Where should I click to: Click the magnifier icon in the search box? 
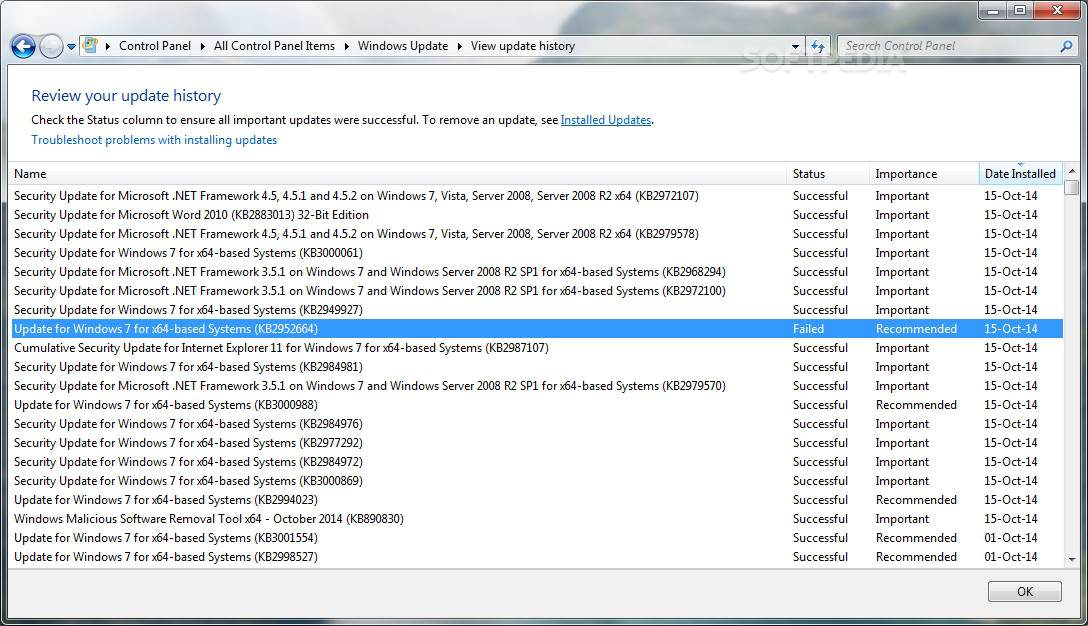(1066, 46)
